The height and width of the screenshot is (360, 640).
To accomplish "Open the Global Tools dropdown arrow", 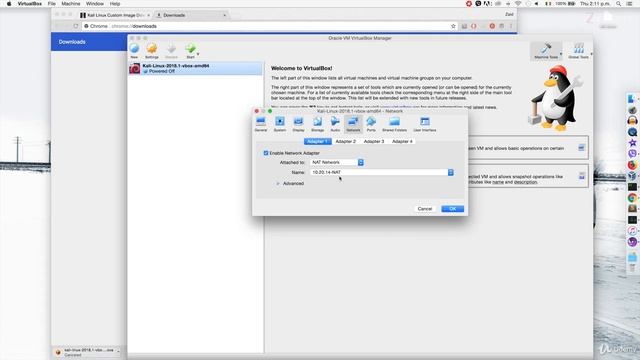I will coord(591,54).
